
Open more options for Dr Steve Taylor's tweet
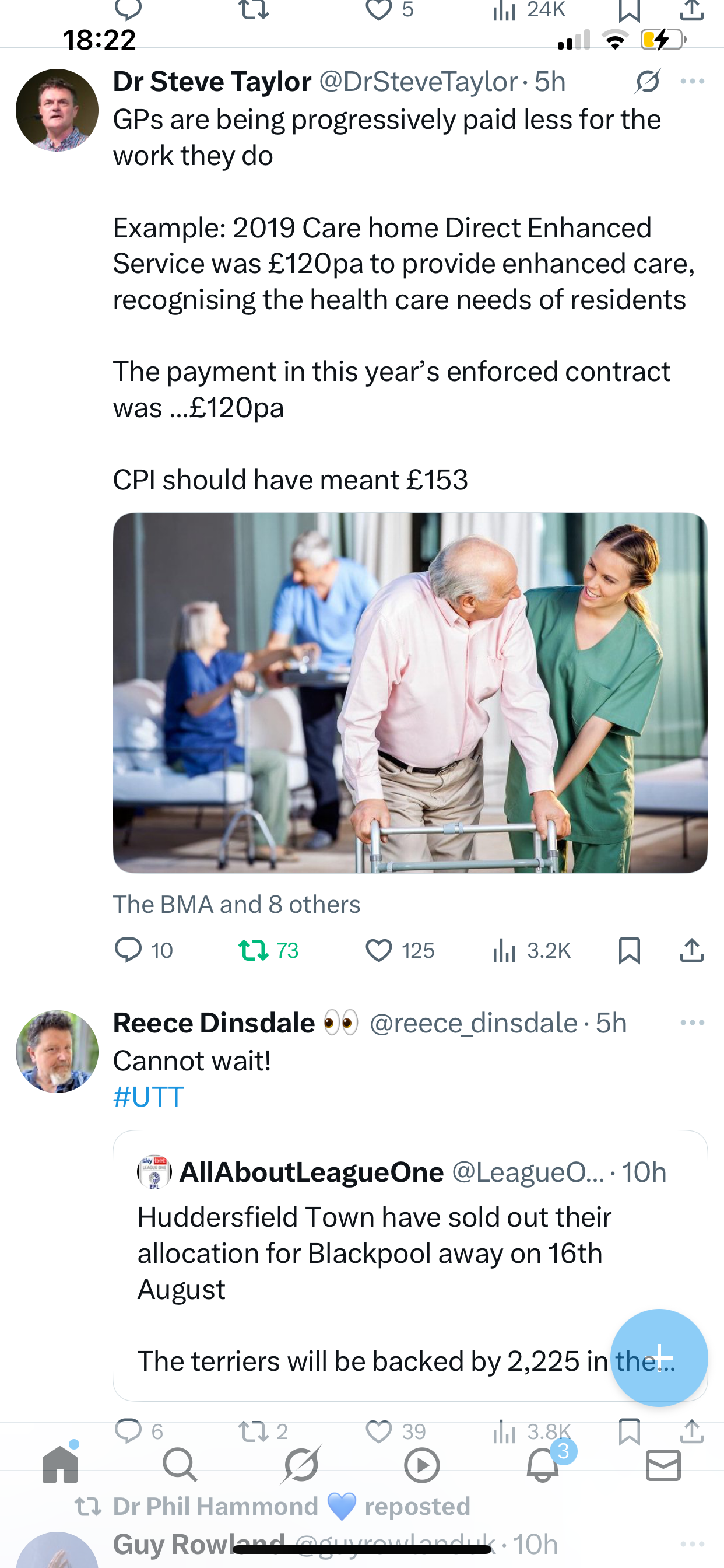pyautogui.click(x=693, y=81)
